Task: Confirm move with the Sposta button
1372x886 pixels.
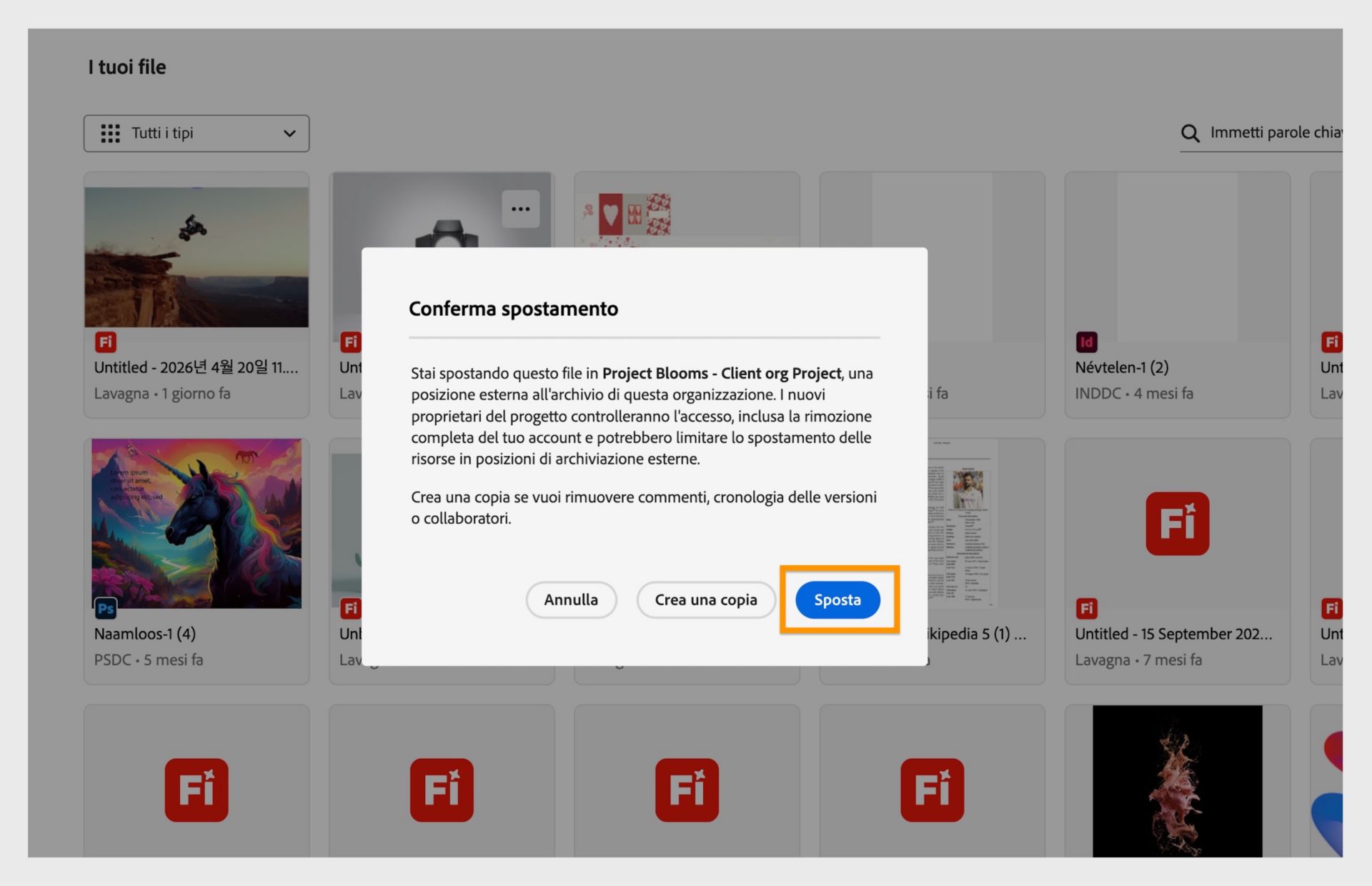Action: (837, 599)
